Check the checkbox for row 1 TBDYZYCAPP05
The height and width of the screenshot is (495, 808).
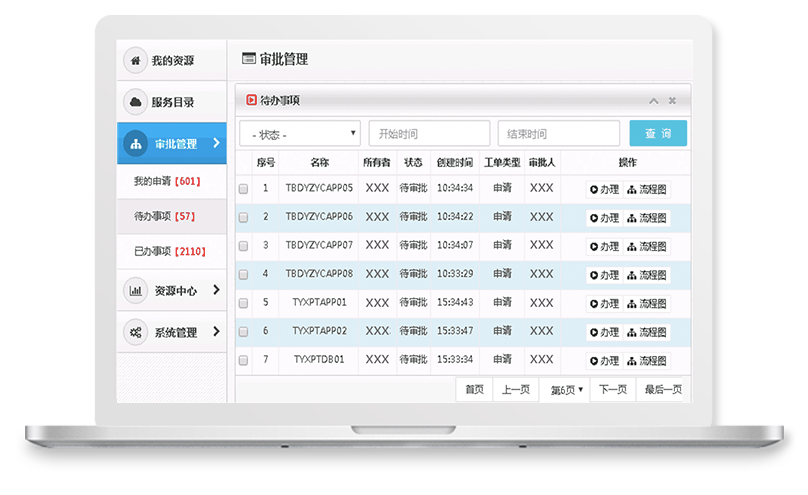tap(244, 189)
